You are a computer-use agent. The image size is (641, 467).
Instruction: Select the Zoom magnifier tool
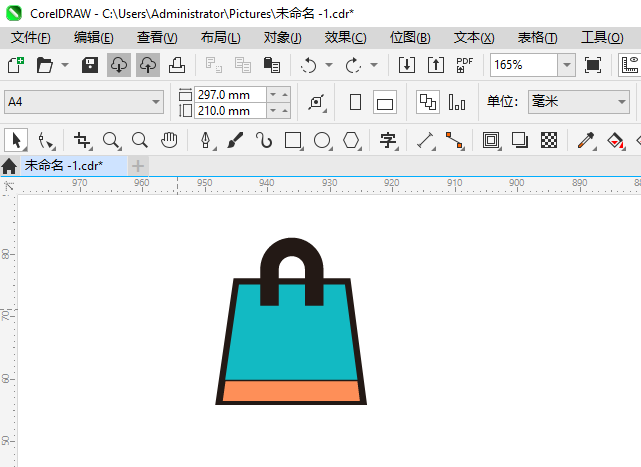(111, 140)
